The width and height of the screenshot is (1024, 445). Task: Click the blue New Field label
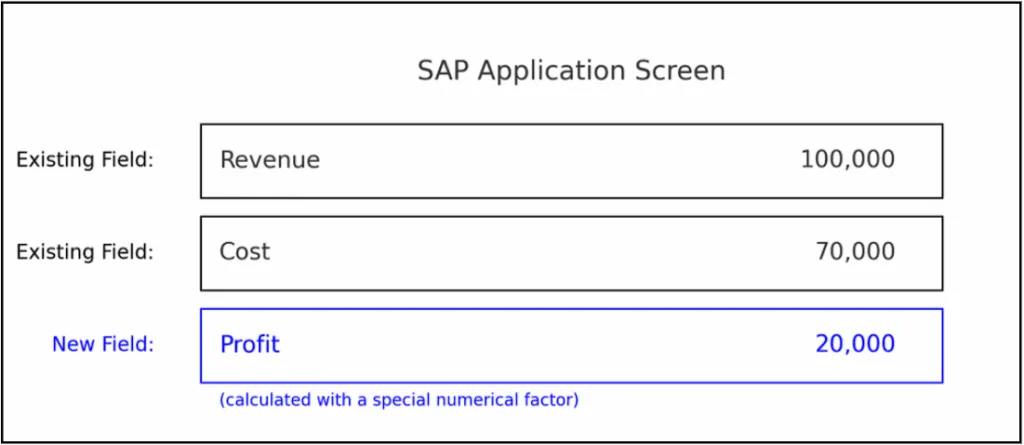click(x=103, y=344)
